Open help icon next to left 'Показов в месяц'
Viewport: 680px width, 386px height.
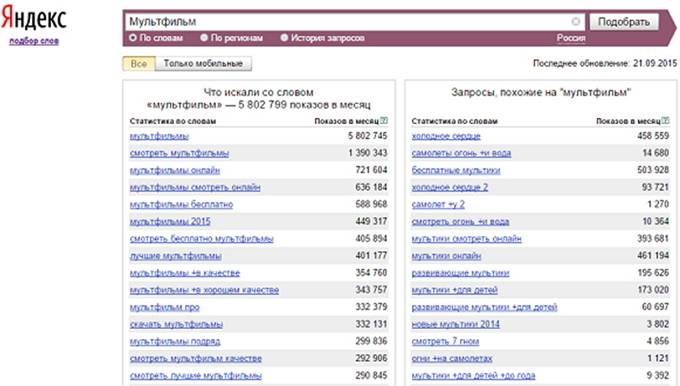click(384, 121)
